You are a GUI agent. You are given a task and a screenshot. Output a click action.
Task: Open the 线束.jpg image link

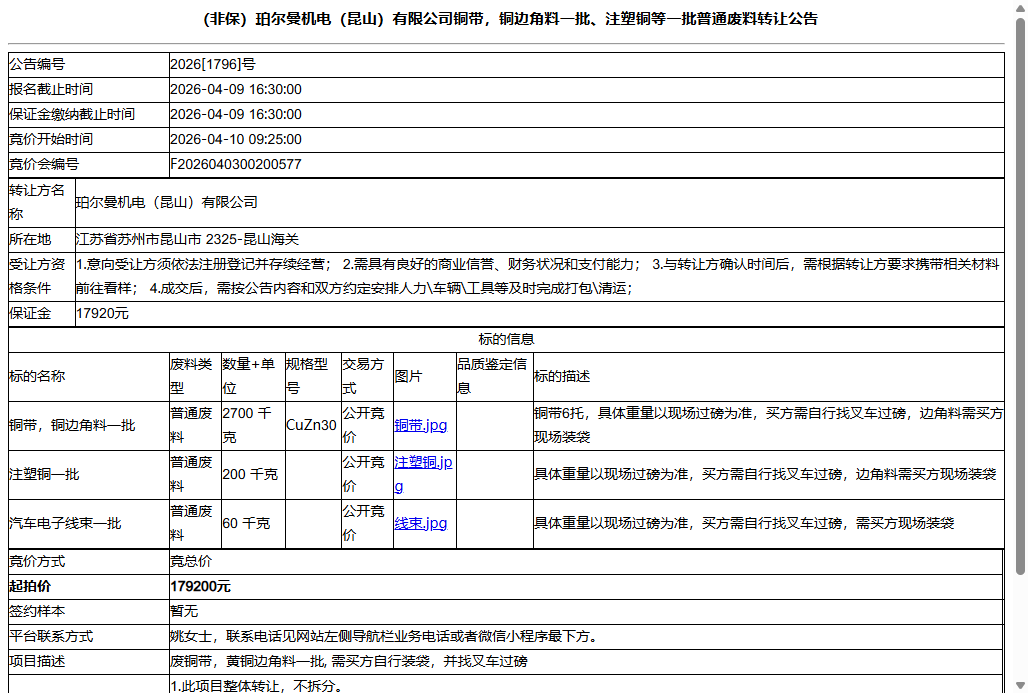coord(420,522)
